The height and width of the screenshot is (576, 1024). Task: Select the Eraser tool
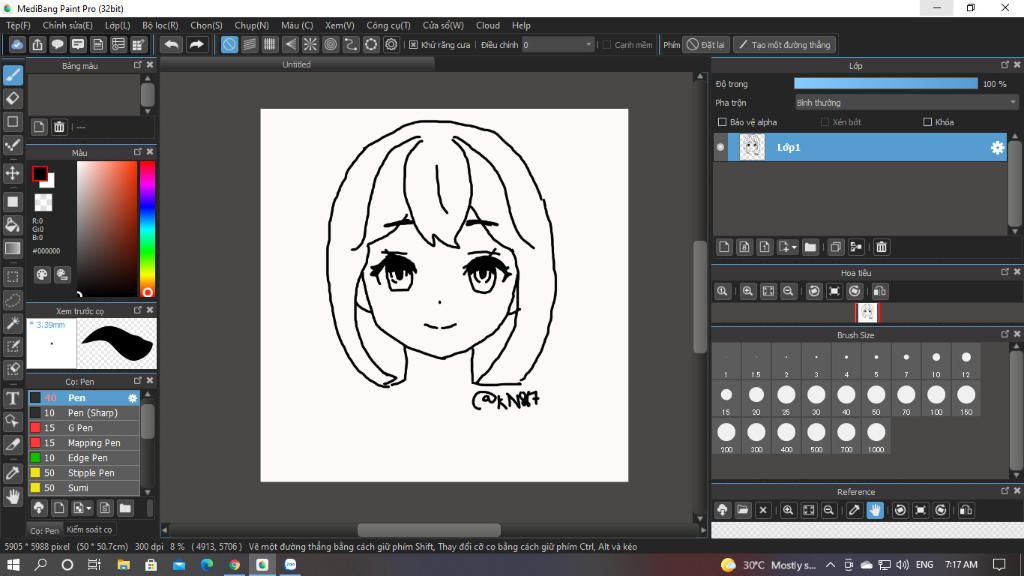(x=12, y=99)
